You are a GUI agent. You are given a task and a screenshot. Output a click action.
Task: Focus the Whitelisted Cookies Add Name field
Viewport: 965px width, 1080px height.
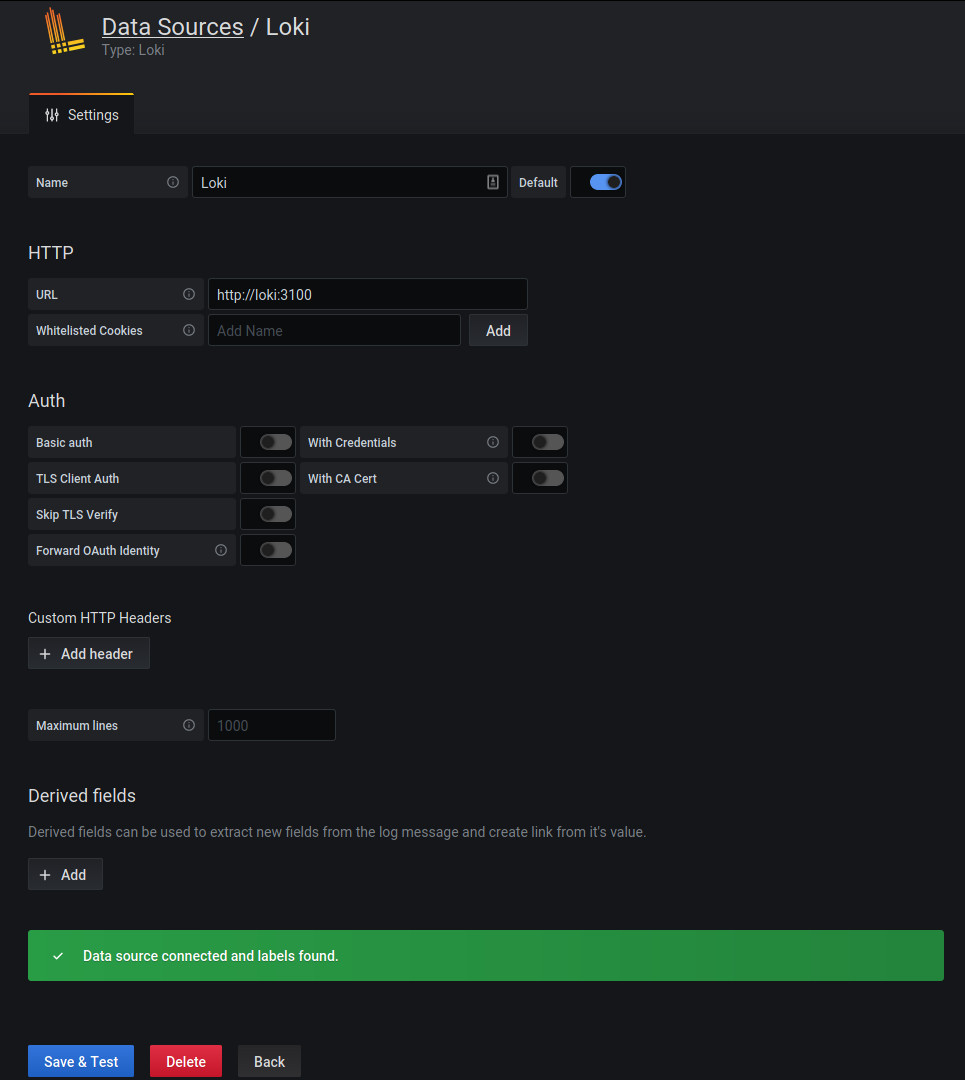334,330
